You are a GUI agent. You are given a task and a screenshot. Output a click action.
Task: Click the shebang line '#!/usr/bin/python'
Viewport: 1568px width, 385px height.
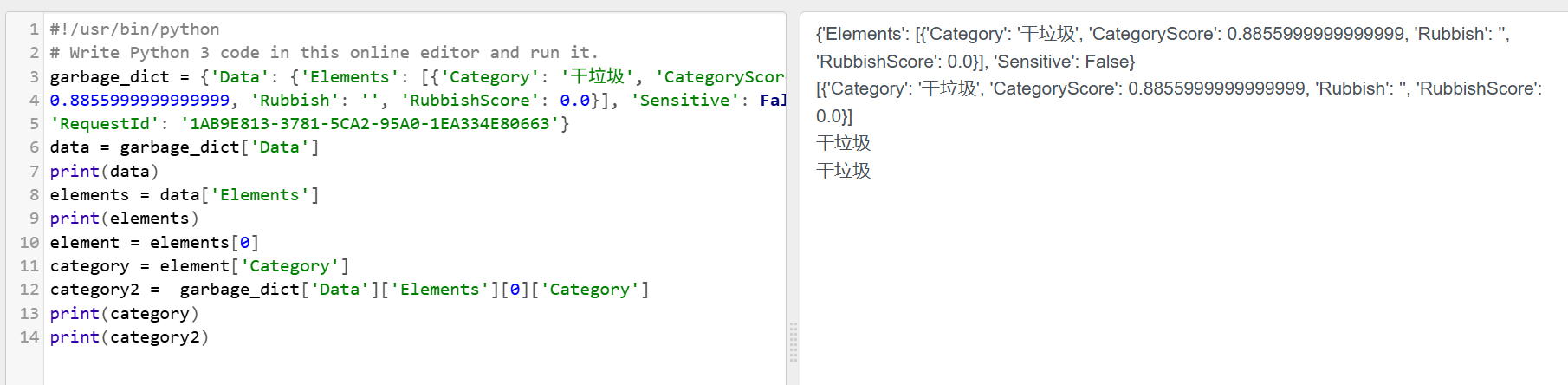pyautogui.click(x=134, y=29)
